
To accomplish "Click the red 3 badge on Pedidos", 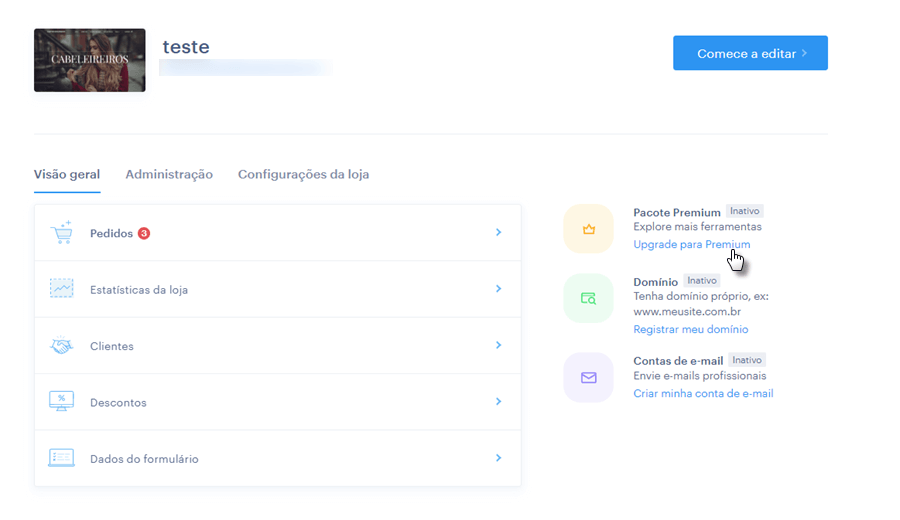I will click(x=144, y=233).
